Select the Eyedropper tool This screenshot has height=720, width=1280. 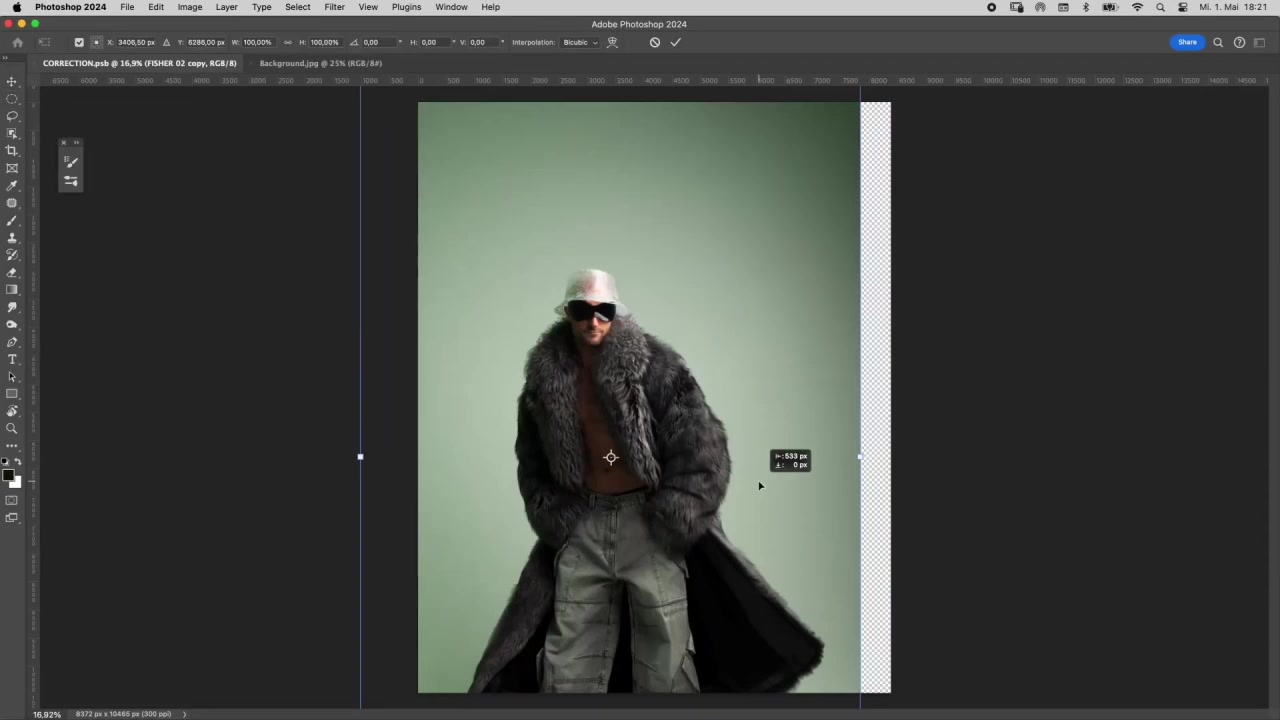tap(12, 186)
